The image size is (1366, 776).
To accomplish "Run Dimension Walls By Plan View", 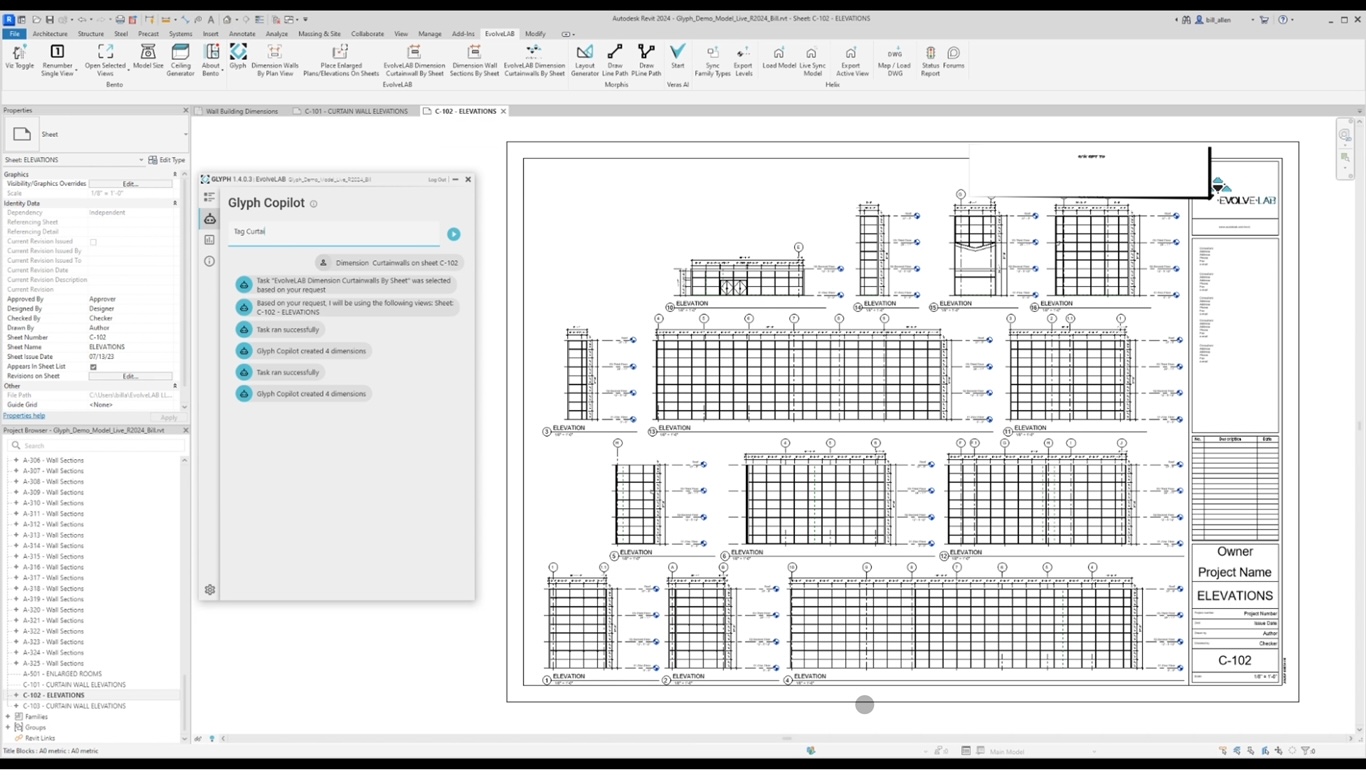I will [274, 60].
